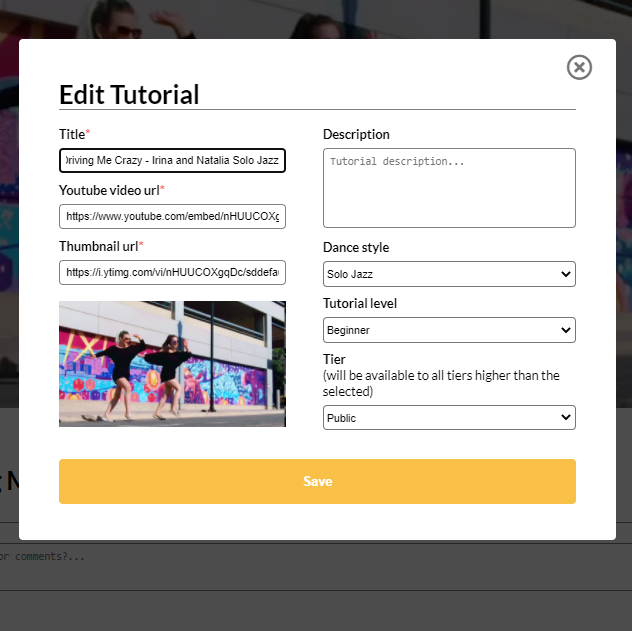Click the Edit Tutorial heading
This screenshot has width=632, height=631.
tap(129, 95)
